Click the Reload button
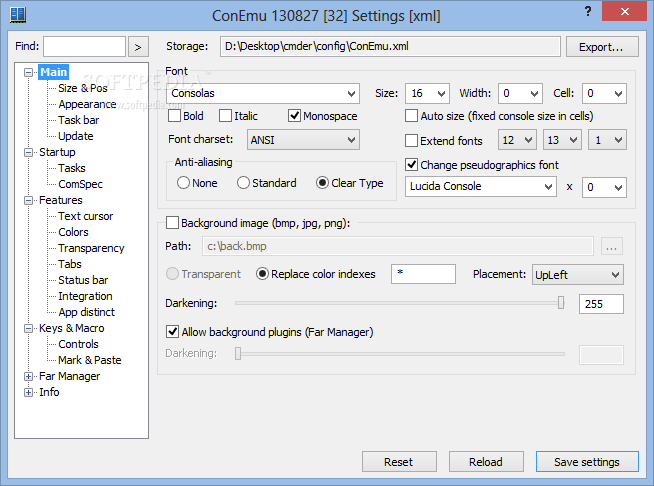This screenshot has width=654, height=486. click(x=486, y=462)
